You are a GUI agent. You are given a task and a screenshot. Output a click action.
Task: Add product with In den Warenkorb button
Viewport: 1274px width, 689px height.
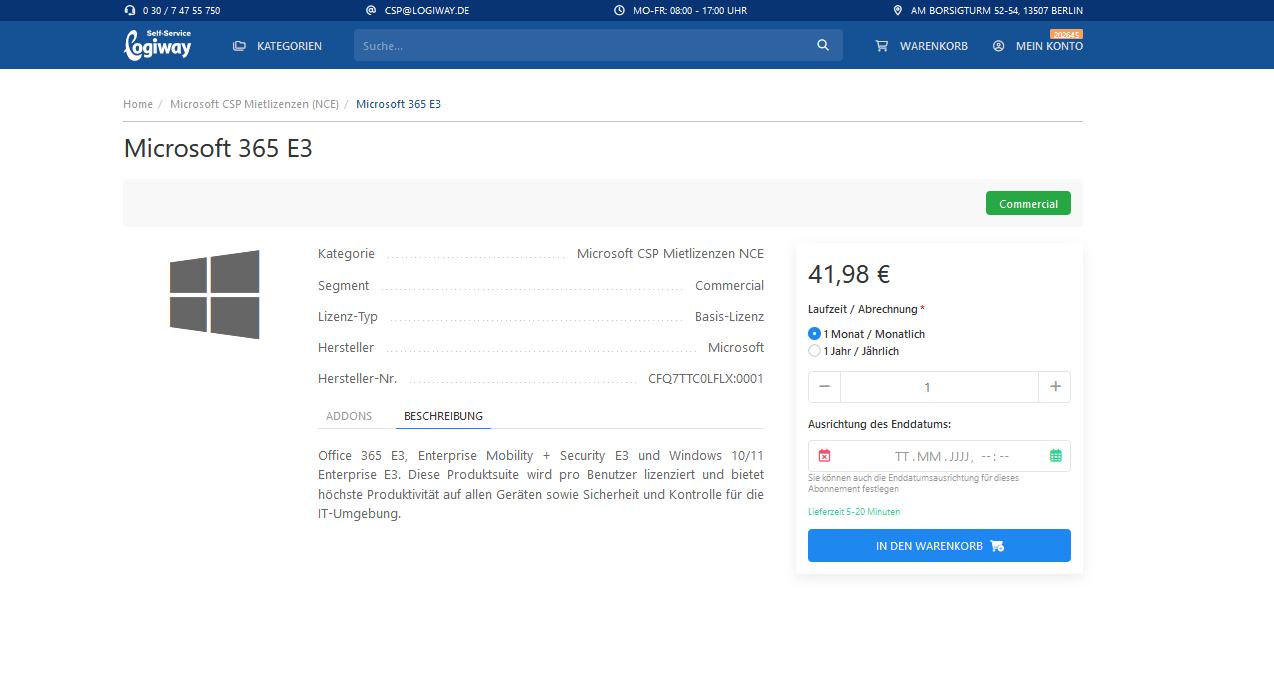(x=939, y=546)
